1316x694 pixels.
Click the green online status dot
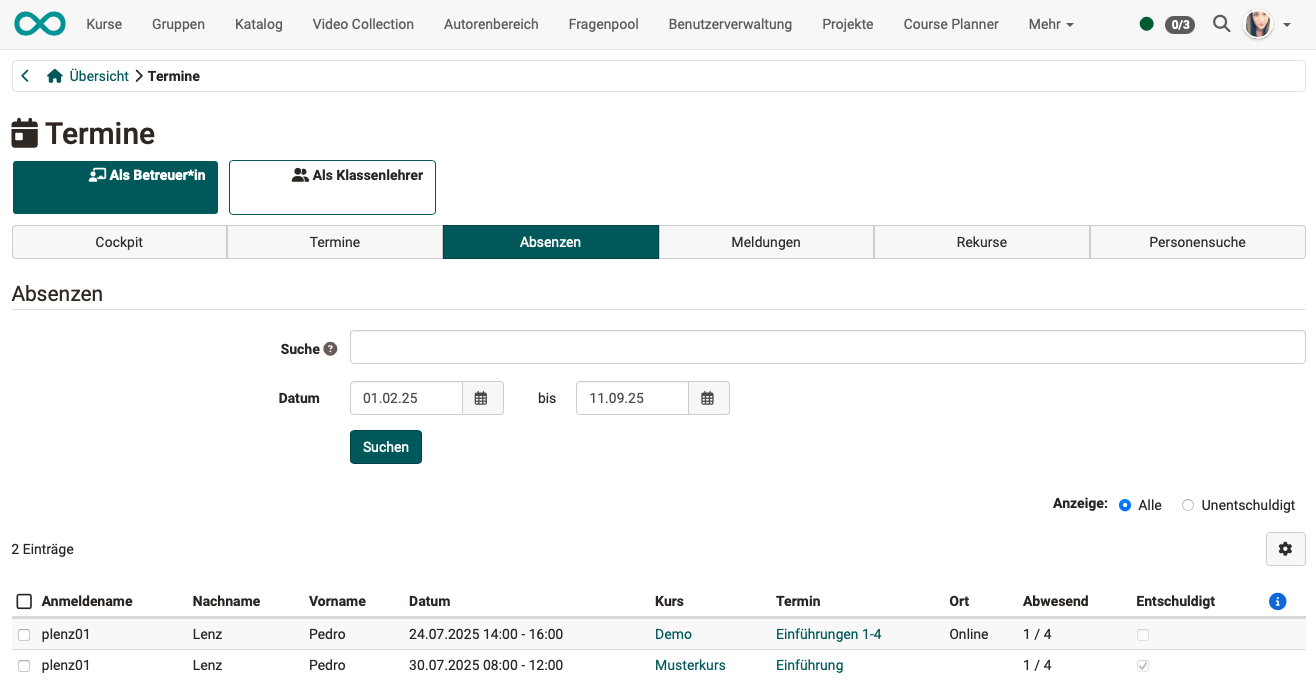click(x=1146, y=24)
